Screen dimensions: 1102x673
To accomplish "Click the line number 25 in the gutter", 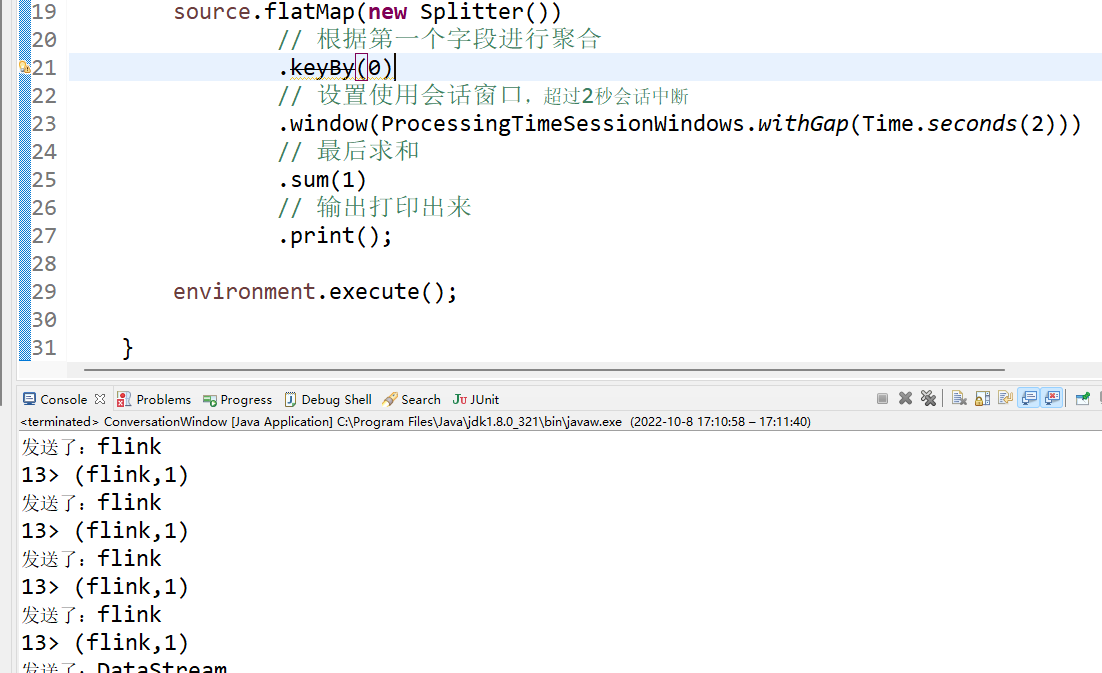I will [x=44, y=180].
